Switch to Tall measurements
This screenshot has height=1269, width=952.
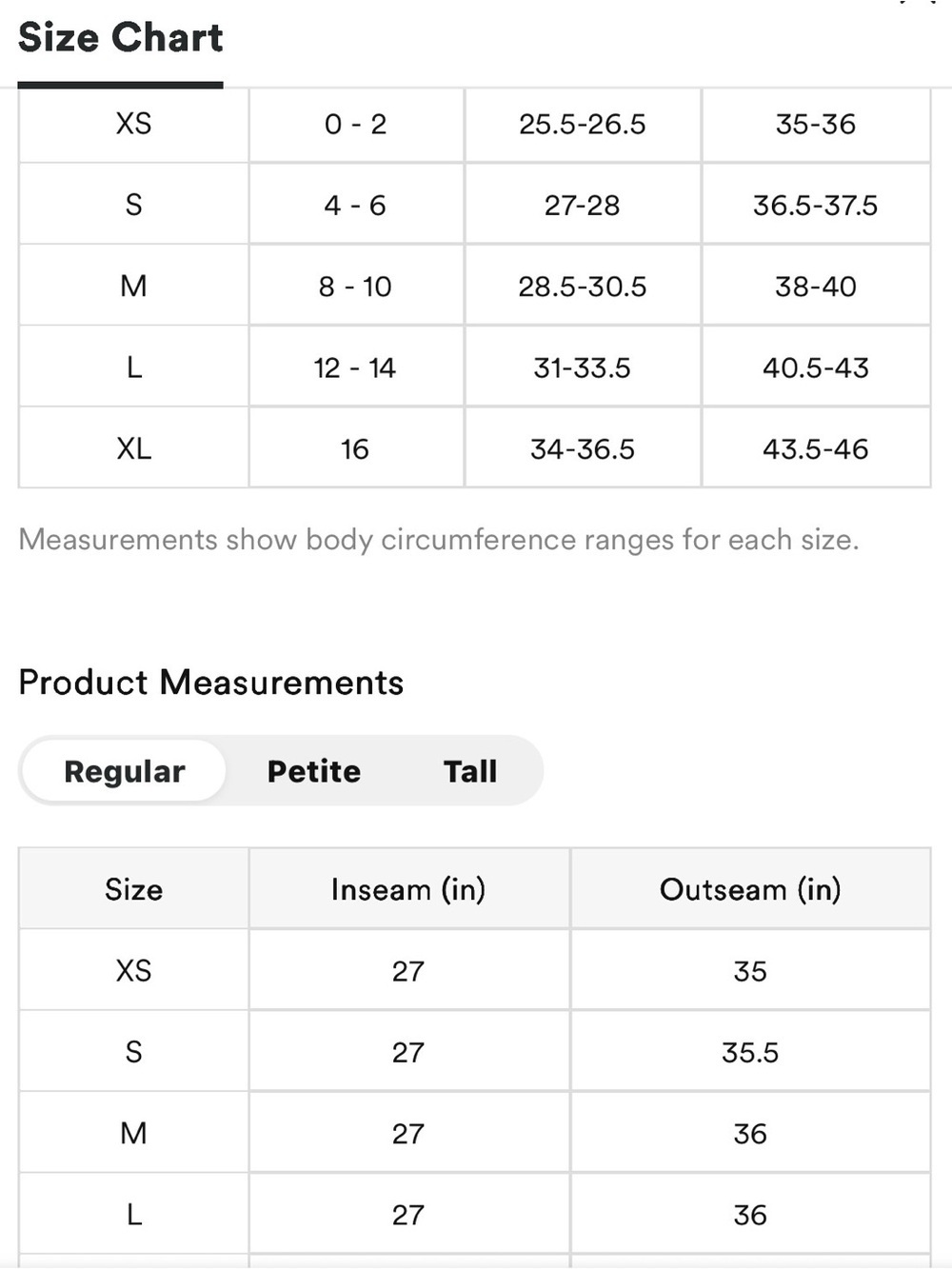pos(470,770)
